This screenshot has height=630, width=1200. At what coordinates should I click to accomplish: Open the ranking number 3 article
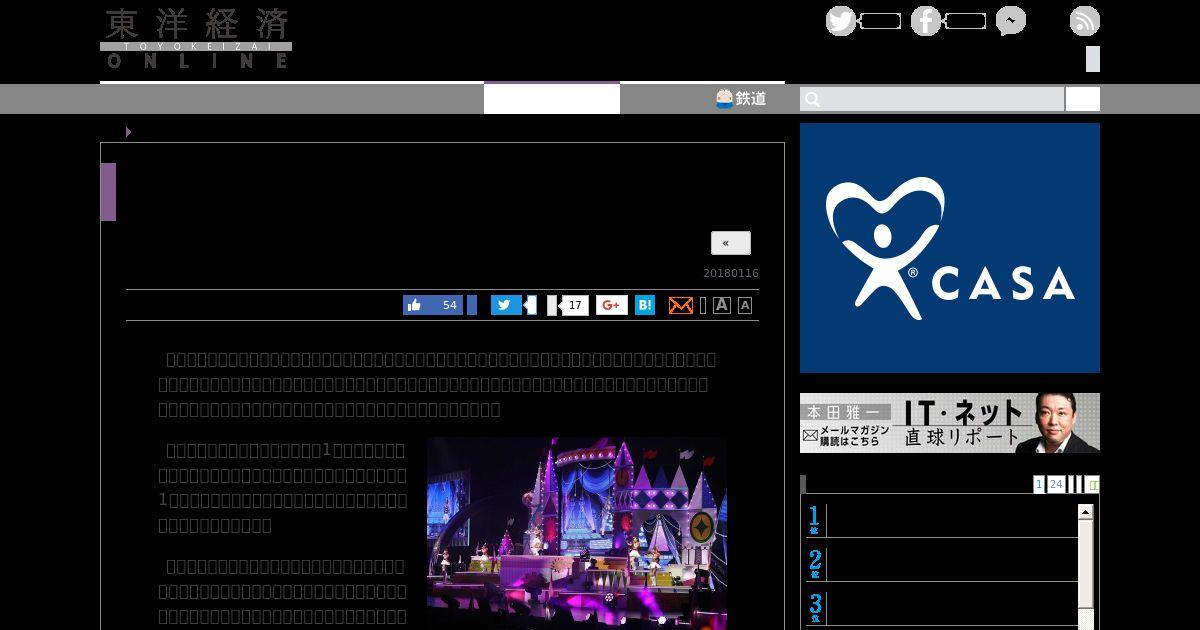[x=940, y=608]
